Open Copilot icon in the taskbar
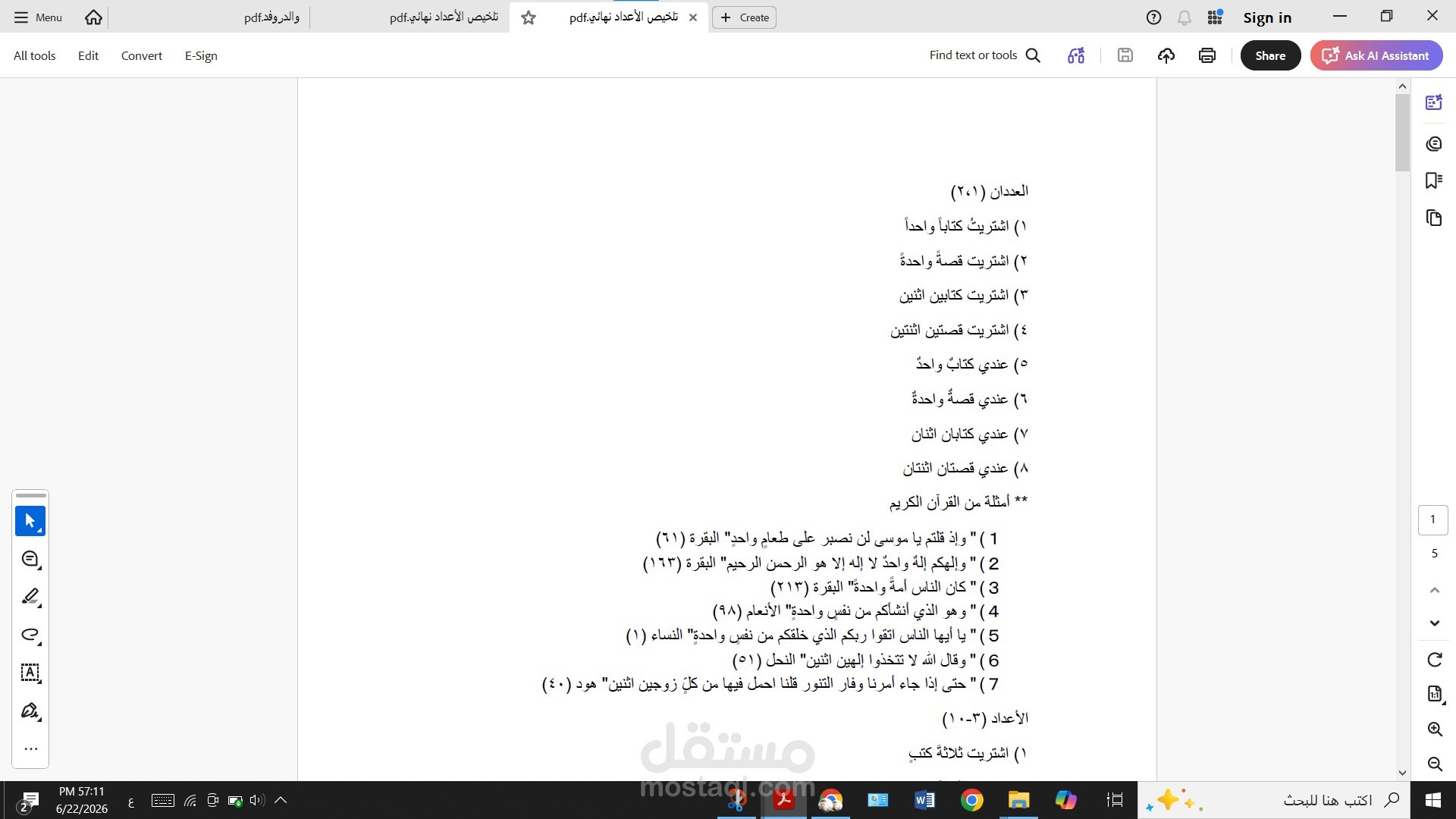Viewport: 1456px width, 819px height. click(x=1065, y=800)
